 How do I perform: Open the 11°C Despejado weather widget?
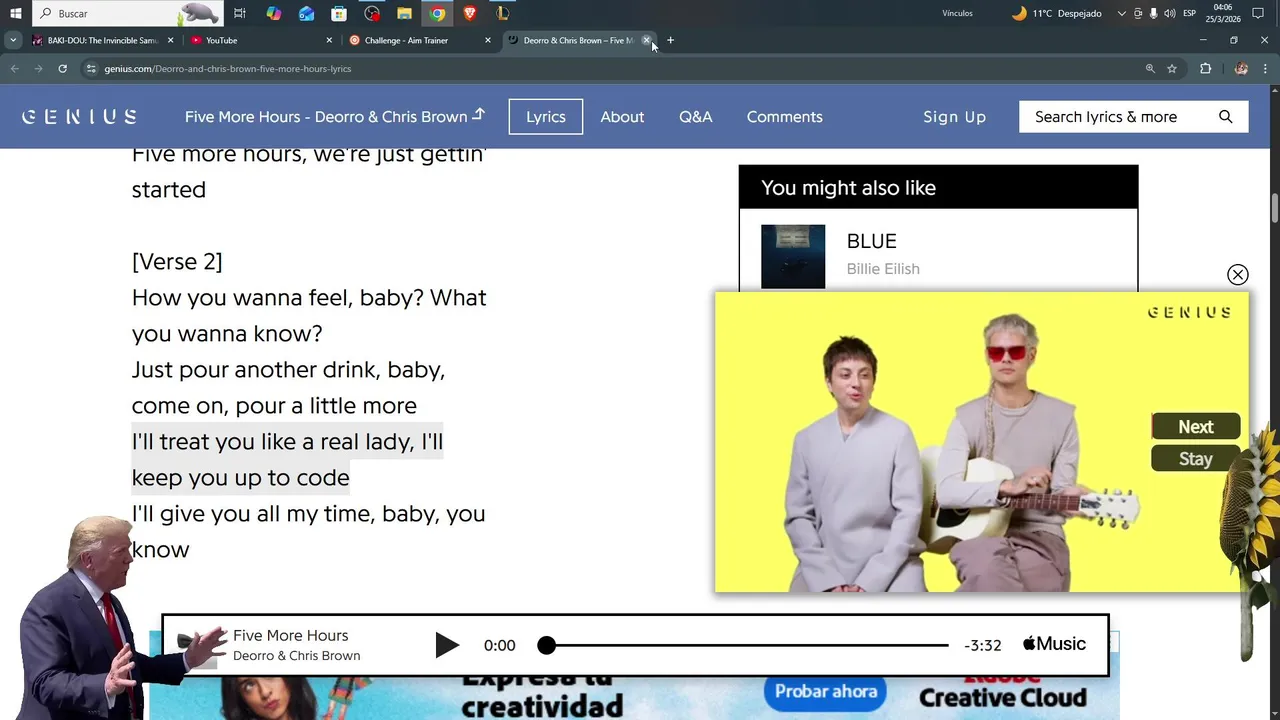click(x=1057, y=13)
